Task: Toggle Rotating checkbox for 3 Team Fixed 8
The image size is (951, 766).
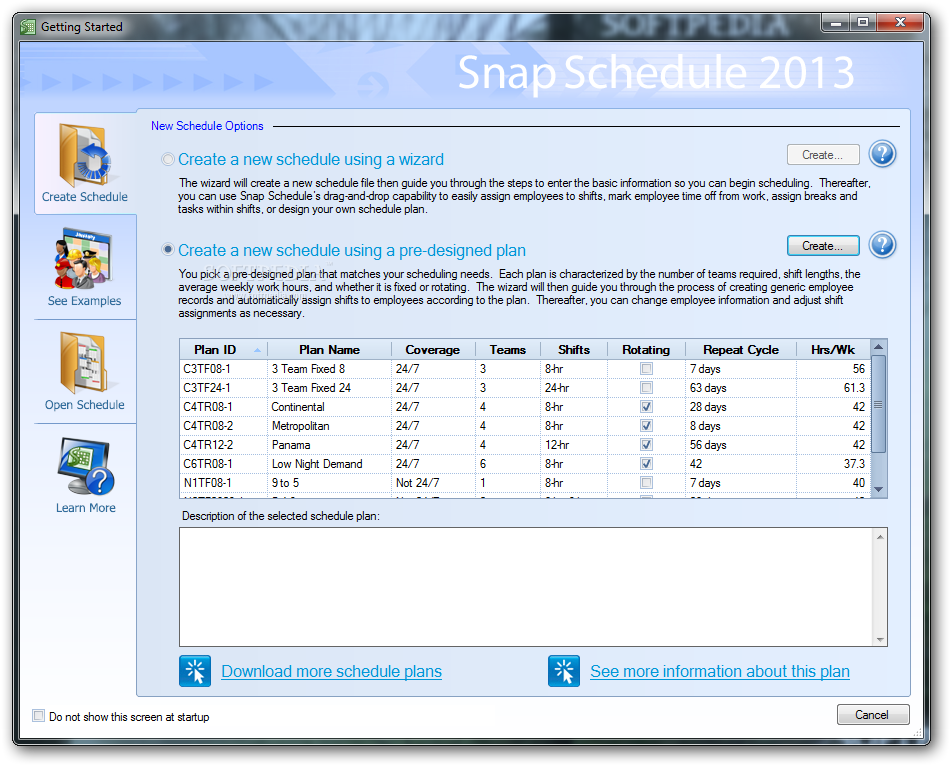Action: (x=647, y=369)
